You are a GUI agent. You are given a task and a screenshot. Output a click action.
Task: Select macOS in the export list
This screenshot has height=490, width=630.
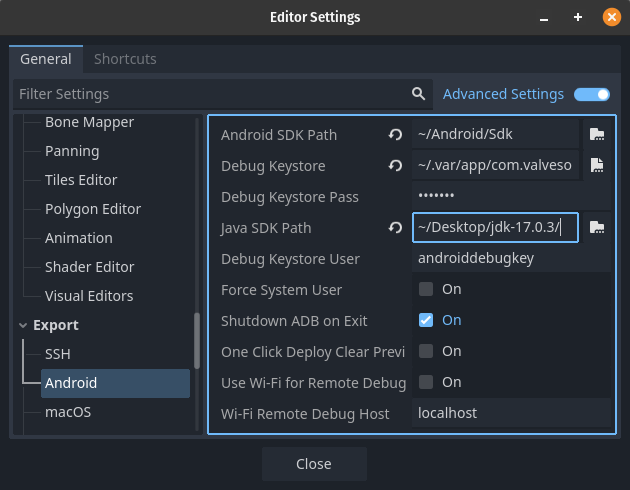(x=68, y=412)
